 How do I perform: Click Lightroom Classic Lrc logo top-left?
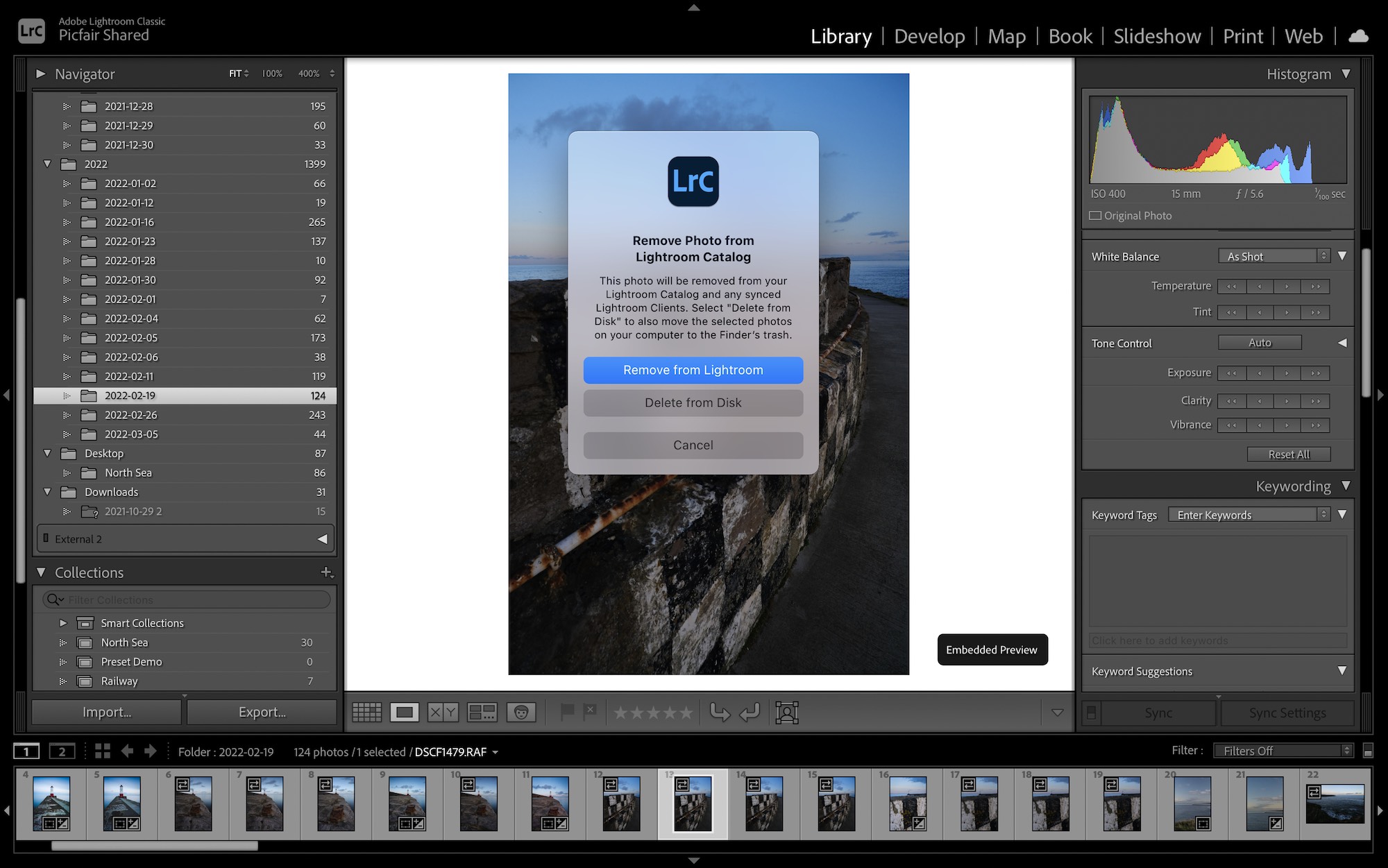31,31
